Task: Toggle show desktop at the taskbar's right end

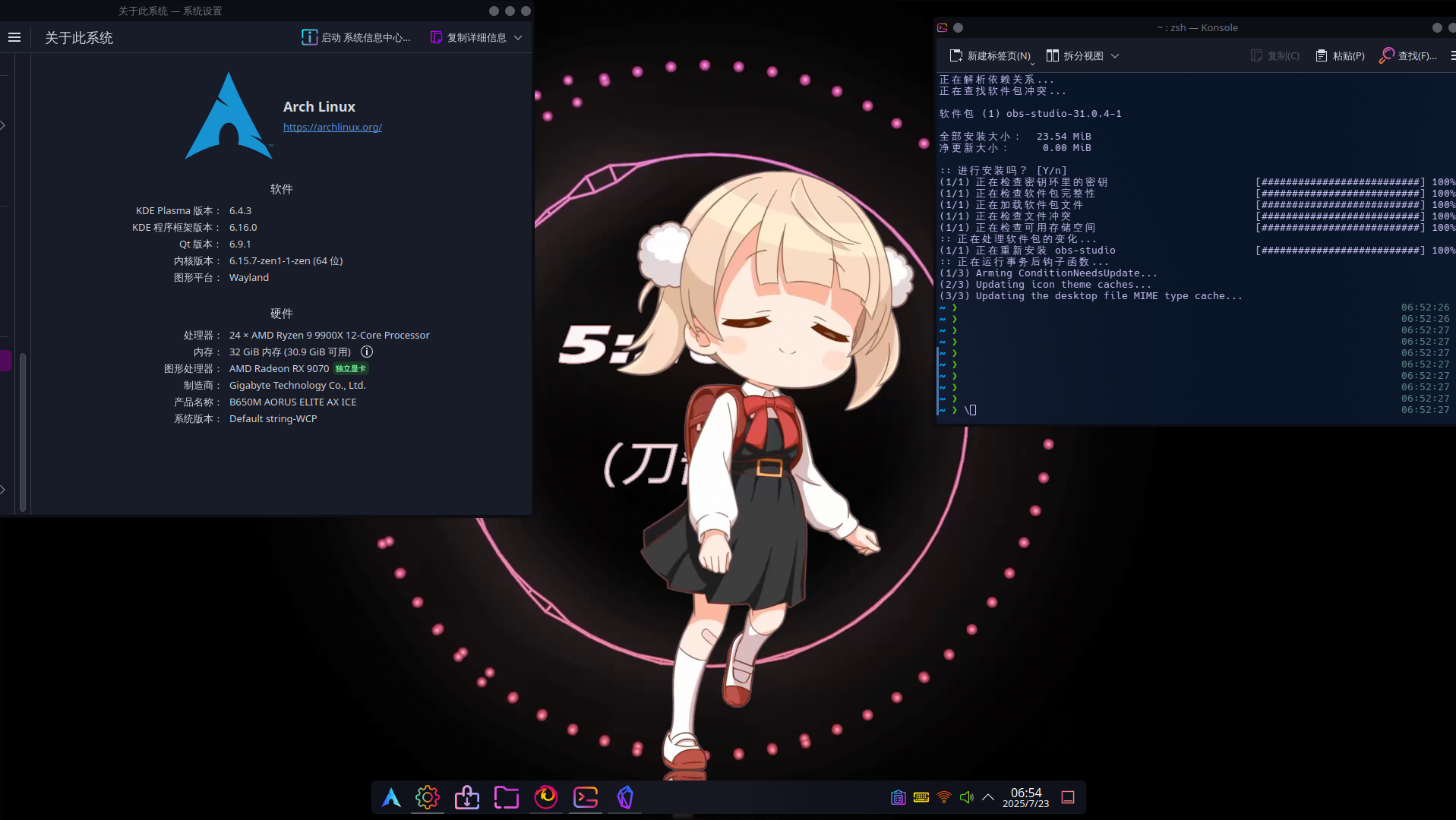Action: [1068, 797]
